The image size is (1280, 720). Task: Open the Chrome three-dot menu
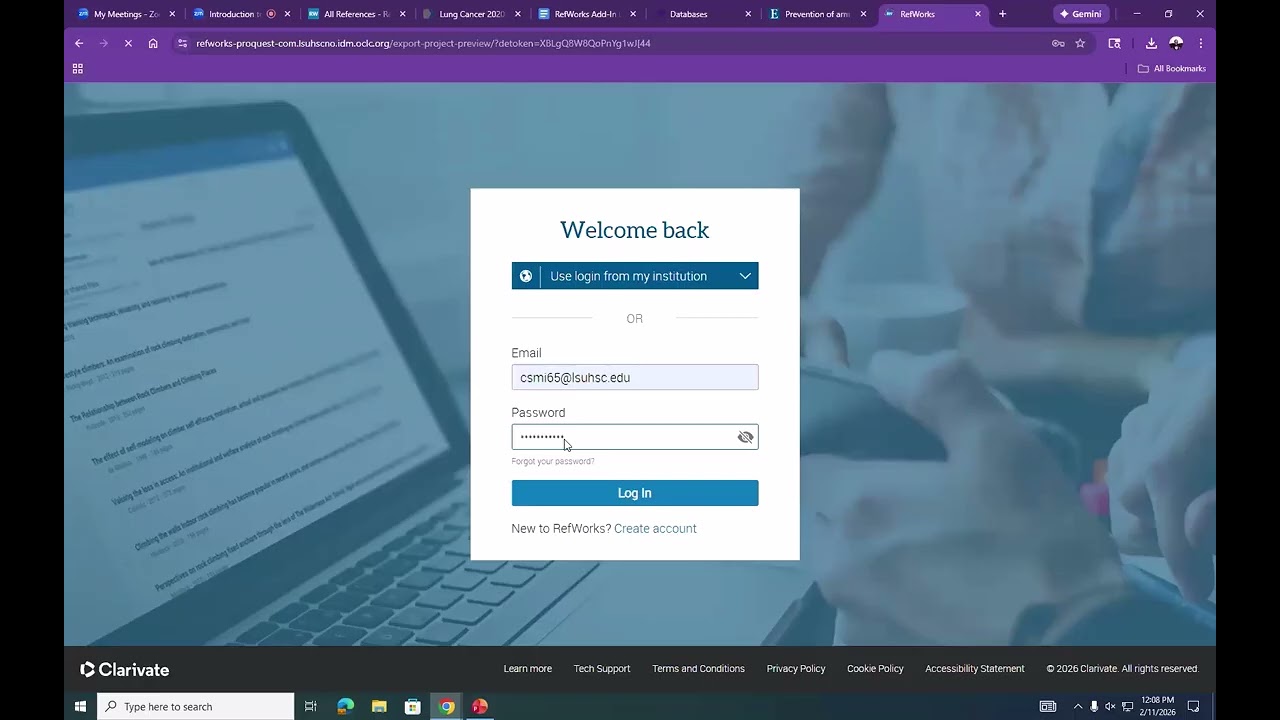click(x=1200, y=43)
